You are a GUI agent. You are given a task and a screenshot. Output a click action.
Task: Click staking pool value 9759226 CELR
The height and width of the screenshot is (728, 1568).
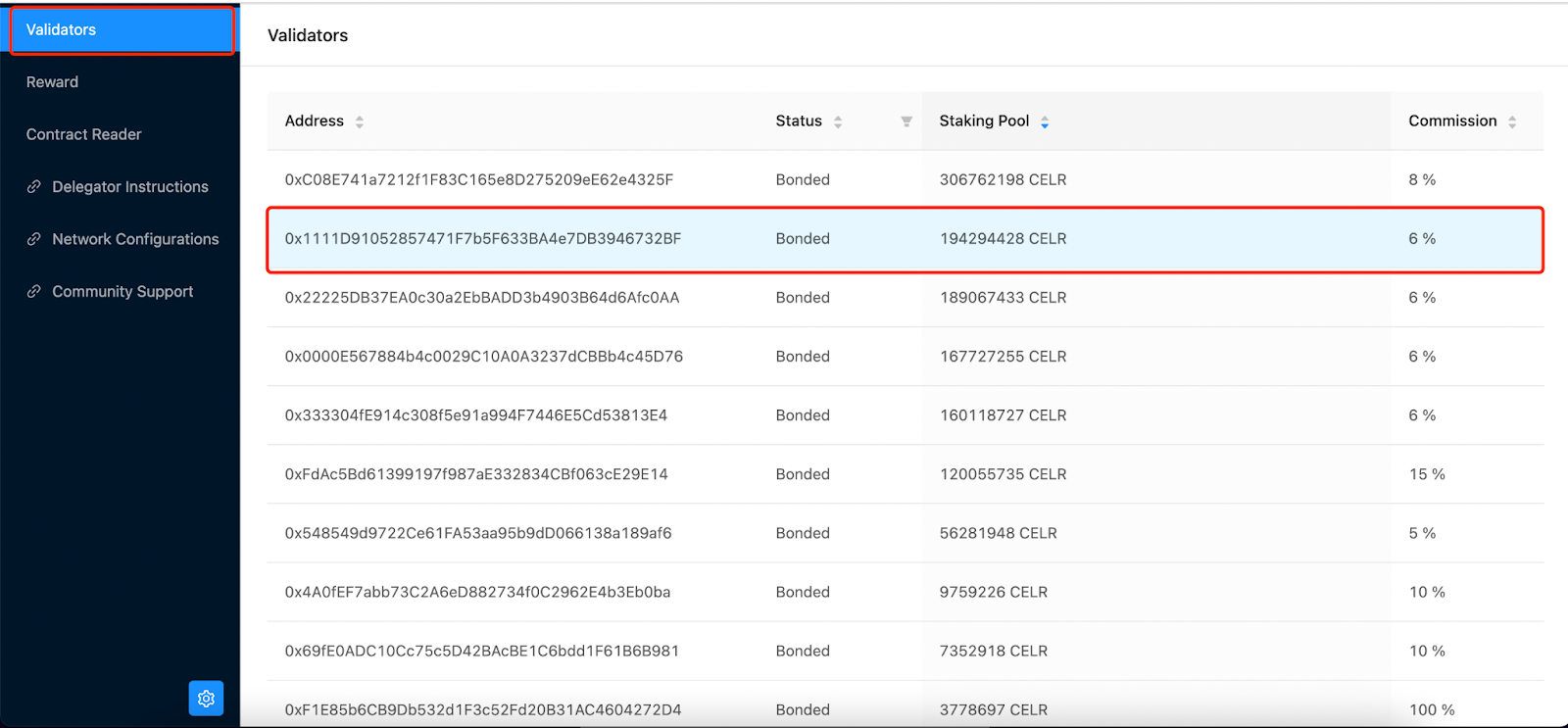pyautogui.click(x=994, y=592)
